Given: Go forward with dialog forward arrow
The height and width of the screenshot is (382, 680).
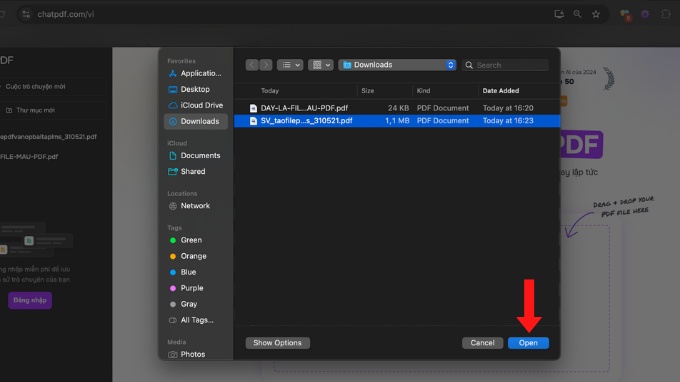Looking at the screenshot, I should click(x=266, y=65).
